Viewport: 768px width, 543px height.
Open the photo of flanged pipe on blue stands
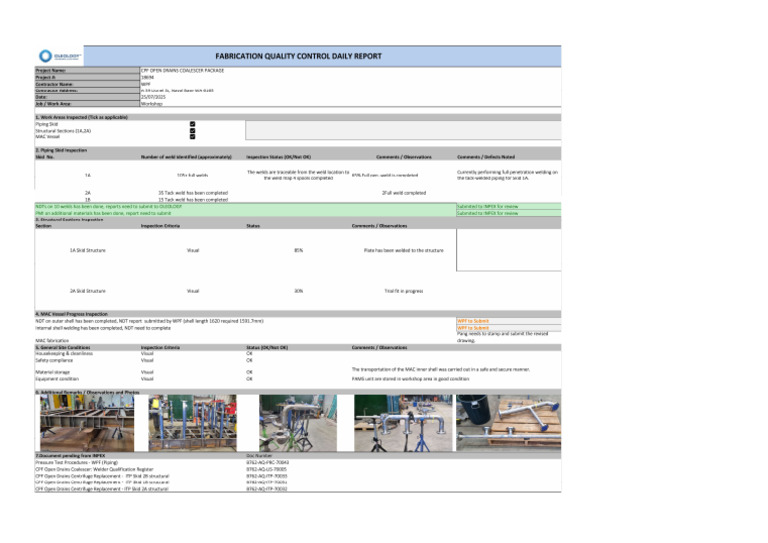[403, 423]
